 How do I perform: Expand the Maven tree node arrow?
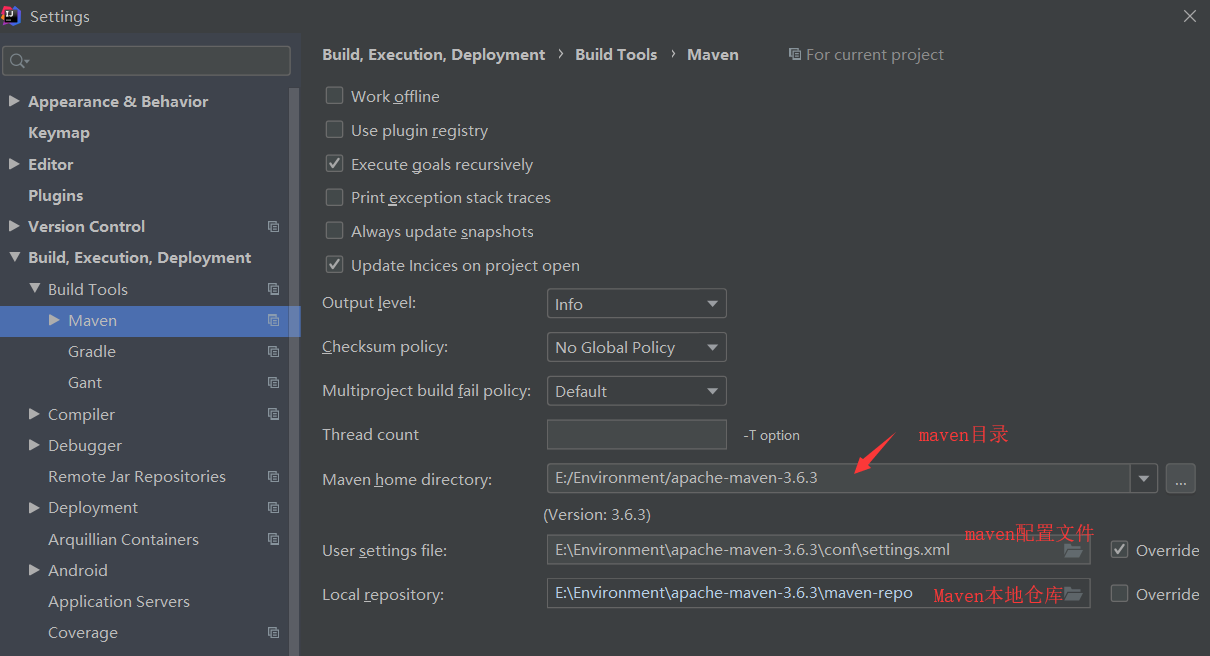pos(54,320)
